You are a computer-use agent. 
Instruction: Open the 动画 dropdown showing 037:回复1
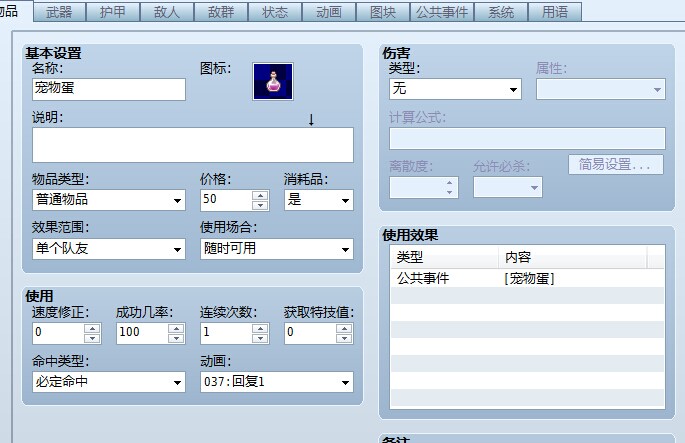(x=277, y=382)
